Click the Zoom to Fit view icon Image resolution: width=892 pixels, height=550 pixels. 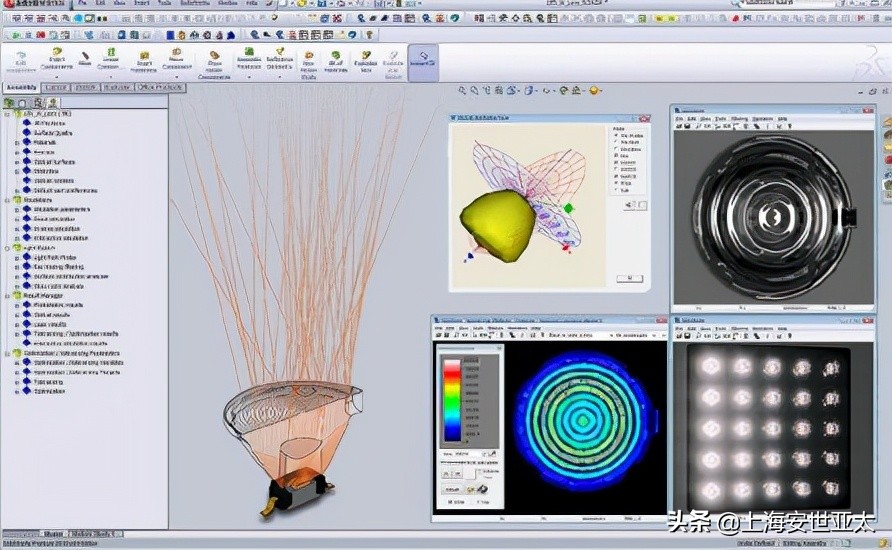tap(462, 90)
